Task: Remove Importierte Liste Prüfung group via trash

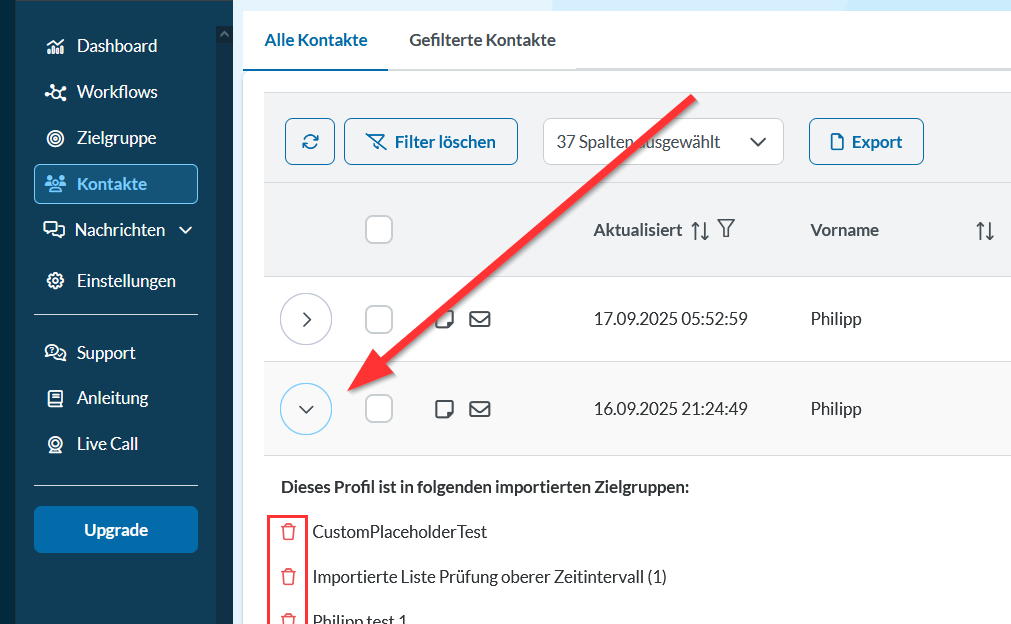Action: (289, 577)
